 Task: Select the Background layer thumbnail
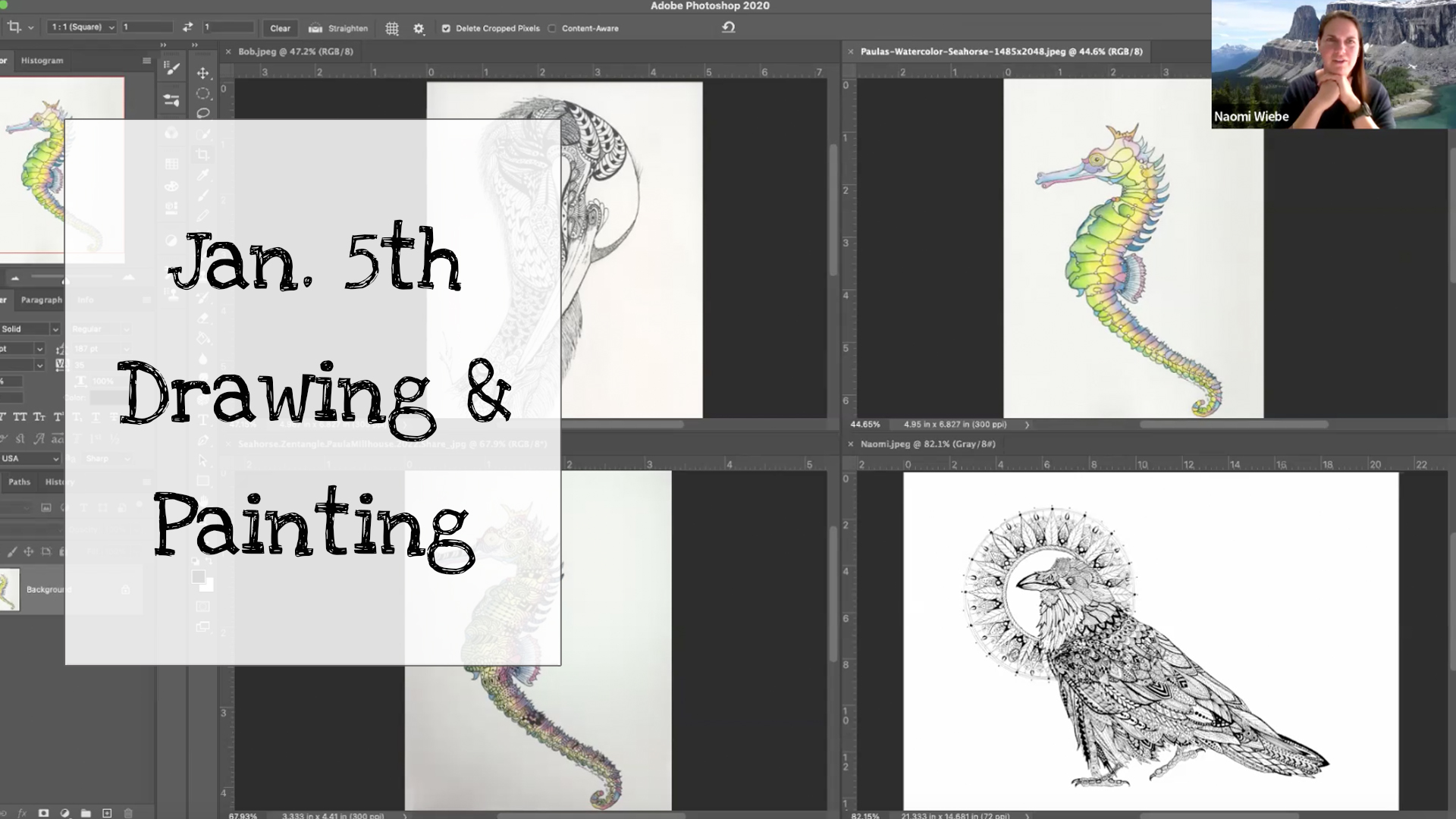click(9, 590)
